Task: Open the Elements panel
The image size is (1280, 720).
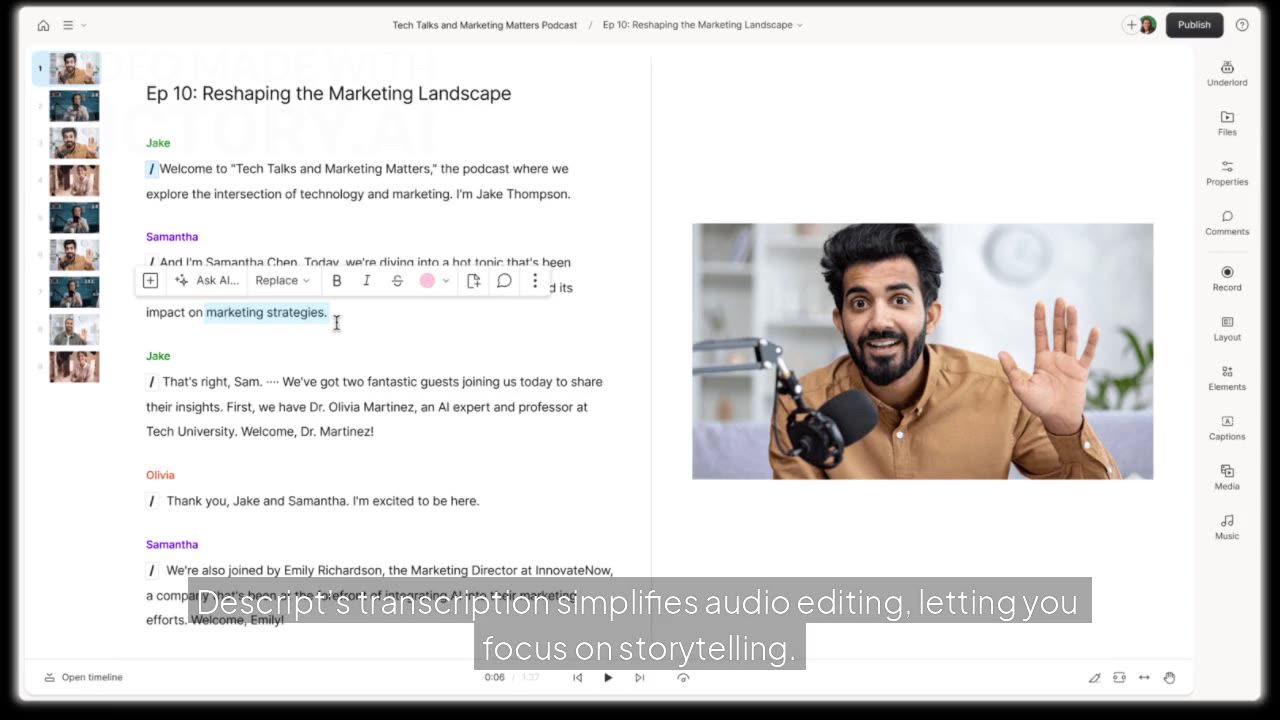Action: point(1227,378)
